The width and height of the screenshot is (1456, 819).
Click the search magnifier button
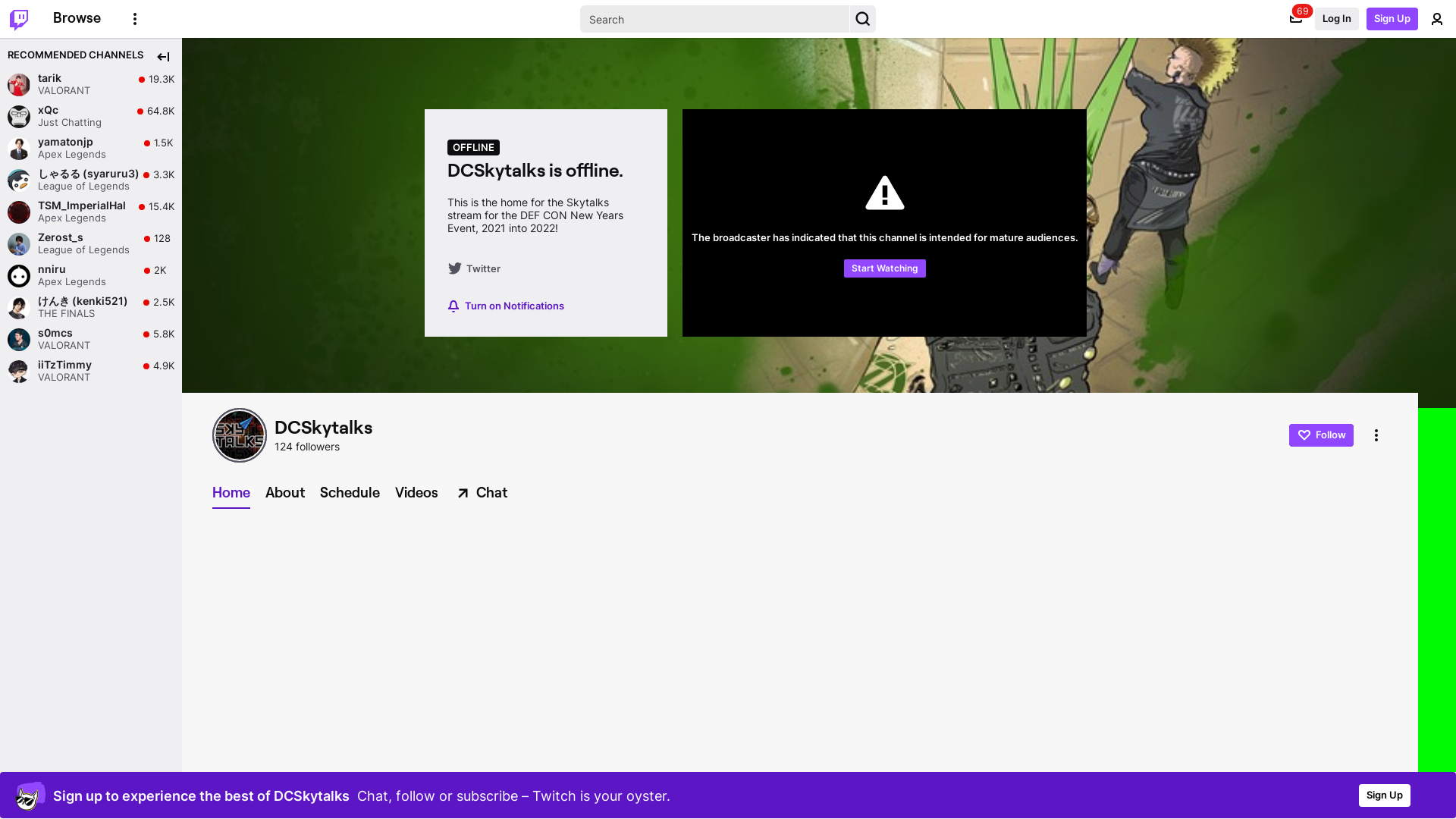[863, 19]
